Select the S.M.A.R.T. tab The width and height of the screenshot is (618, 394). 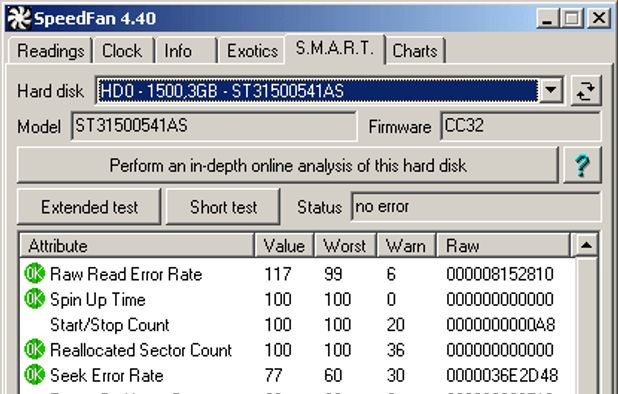click(x=335, y=49)
